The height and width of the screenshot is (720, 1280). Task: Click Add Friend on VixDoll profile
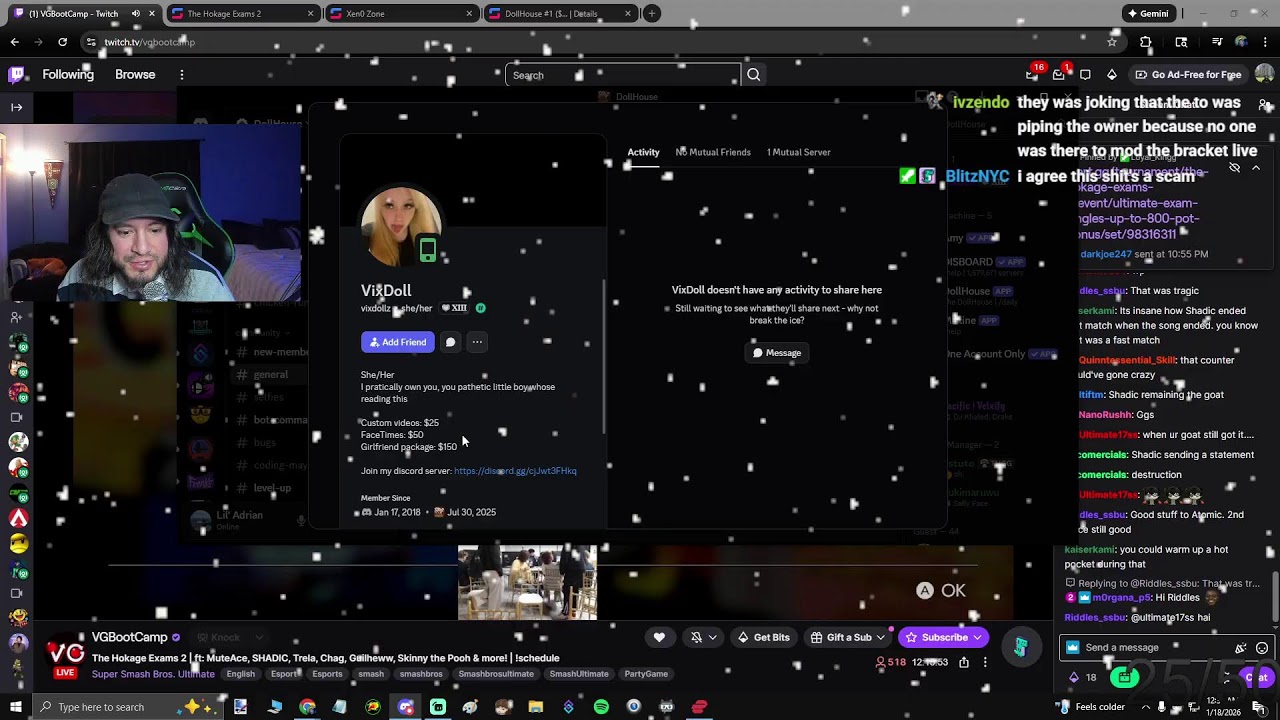coord(398,342)
